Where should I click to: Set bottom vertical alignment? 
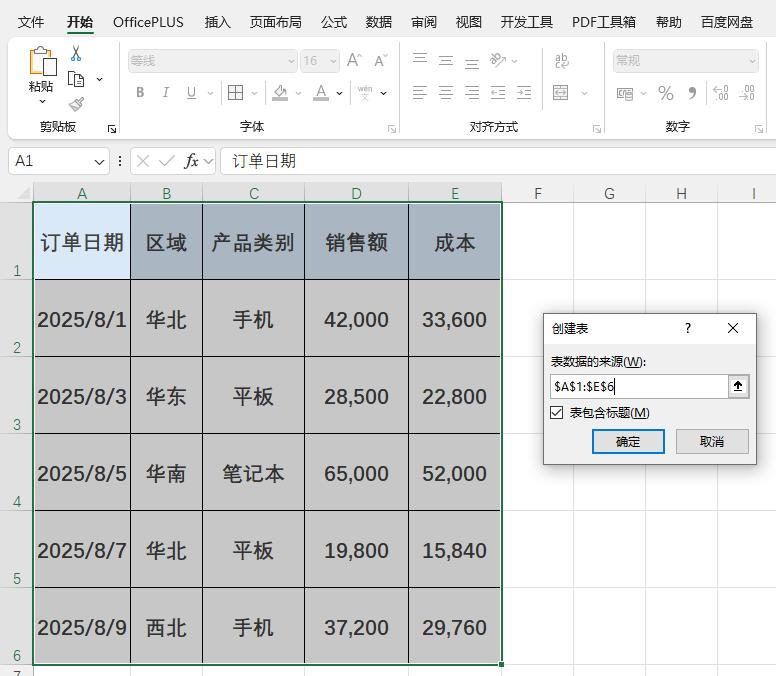coord(472,63)
